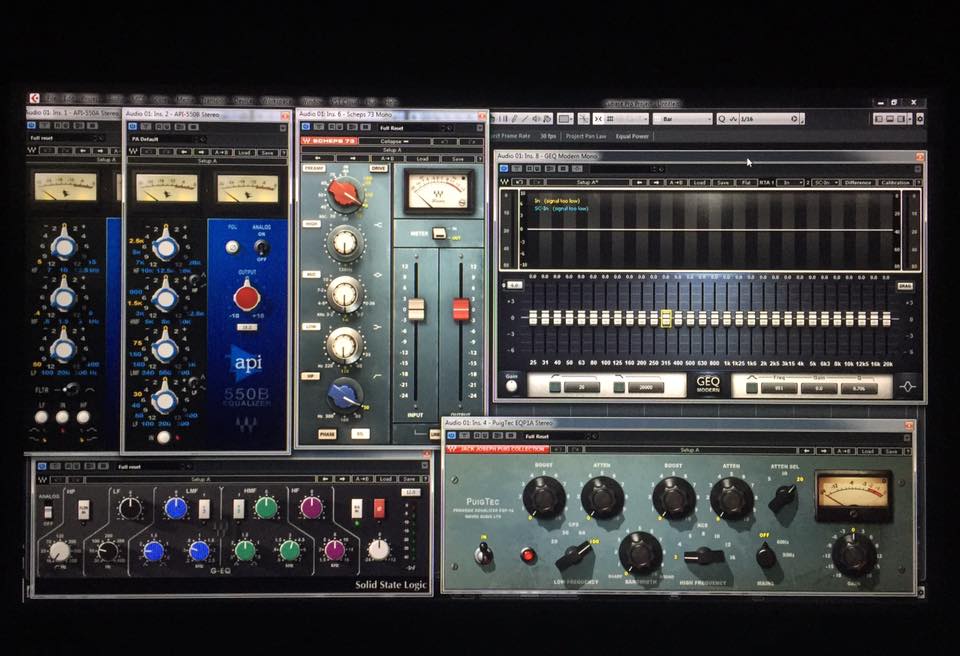Screen dimensions: 960x656
Task: Click the API-550A window's blue power icon
Action: (x=32, y=126)
